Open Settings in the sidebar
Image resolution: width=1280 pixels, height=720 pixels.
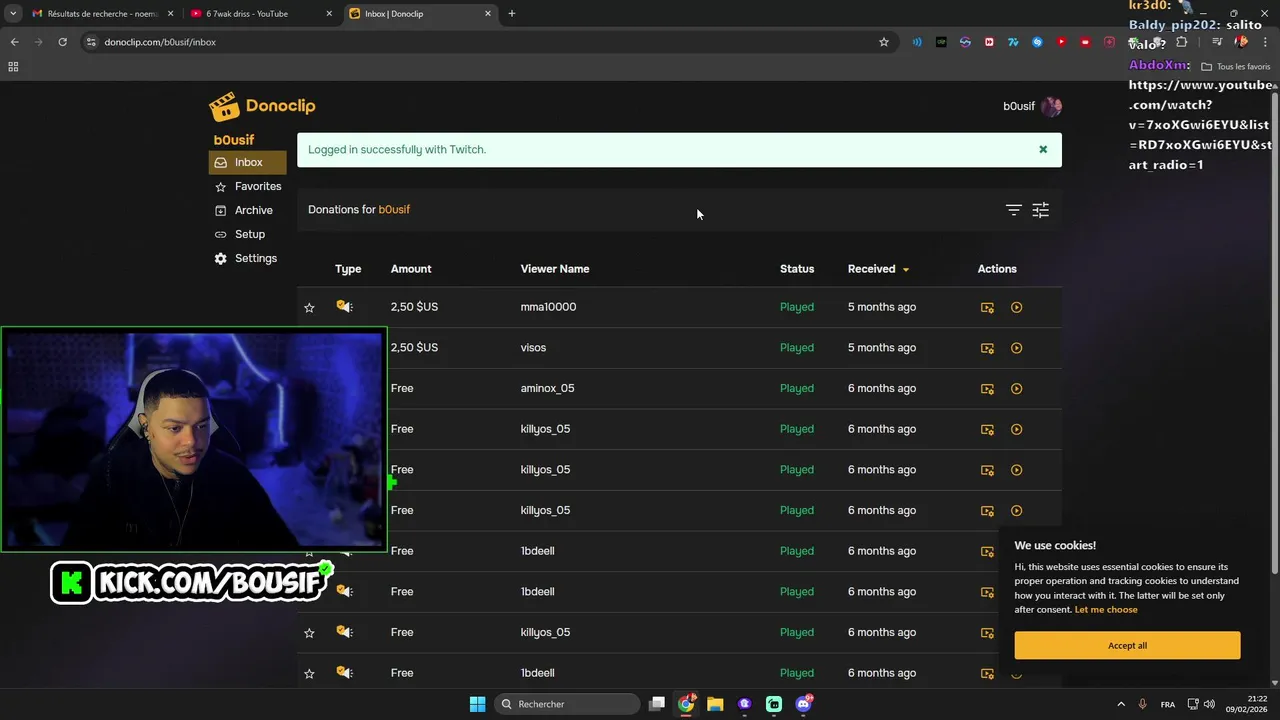[x=246, y=258]
